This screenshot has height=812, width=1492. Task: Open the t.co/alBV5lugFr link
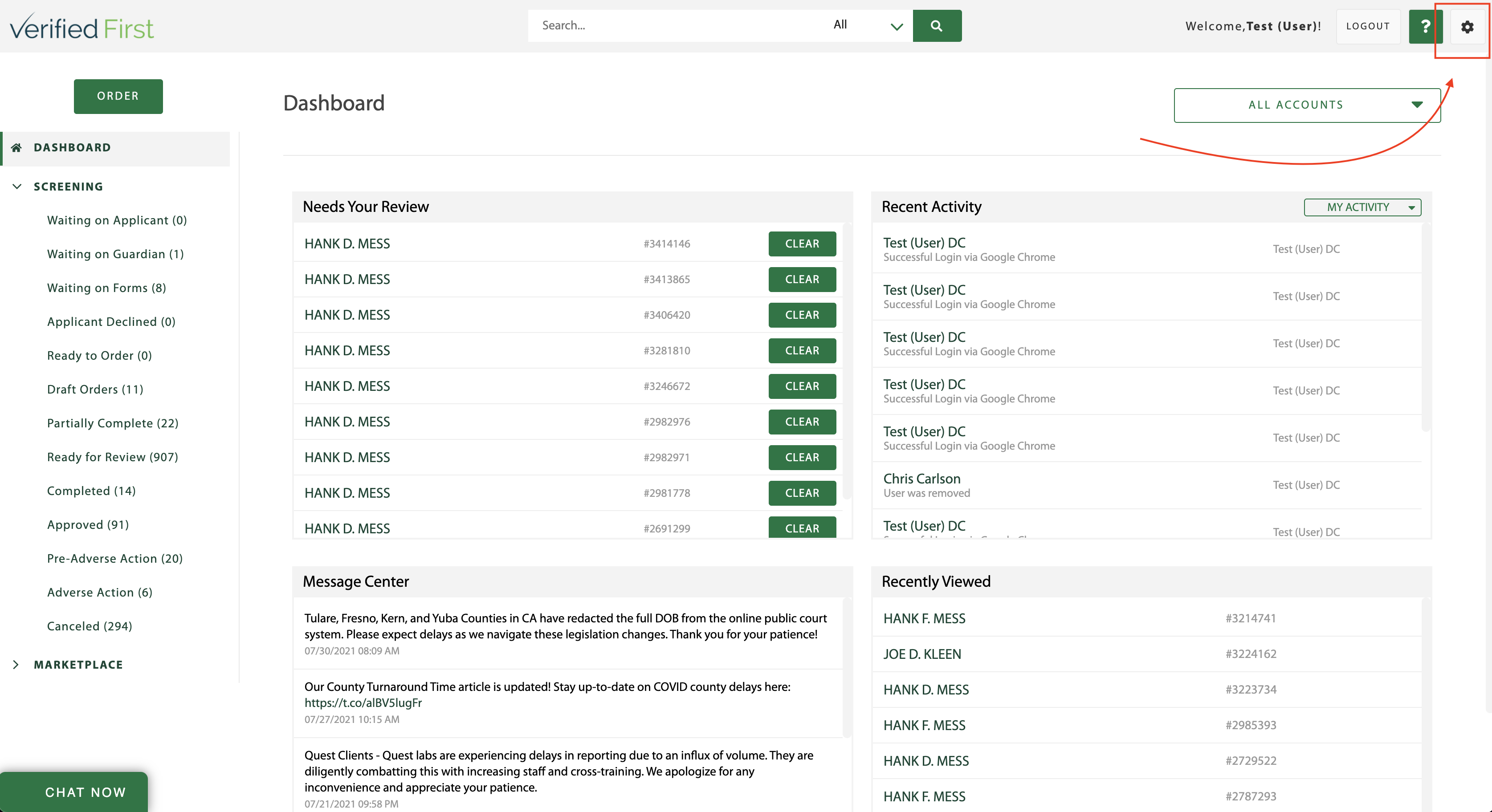click(363, 703)
